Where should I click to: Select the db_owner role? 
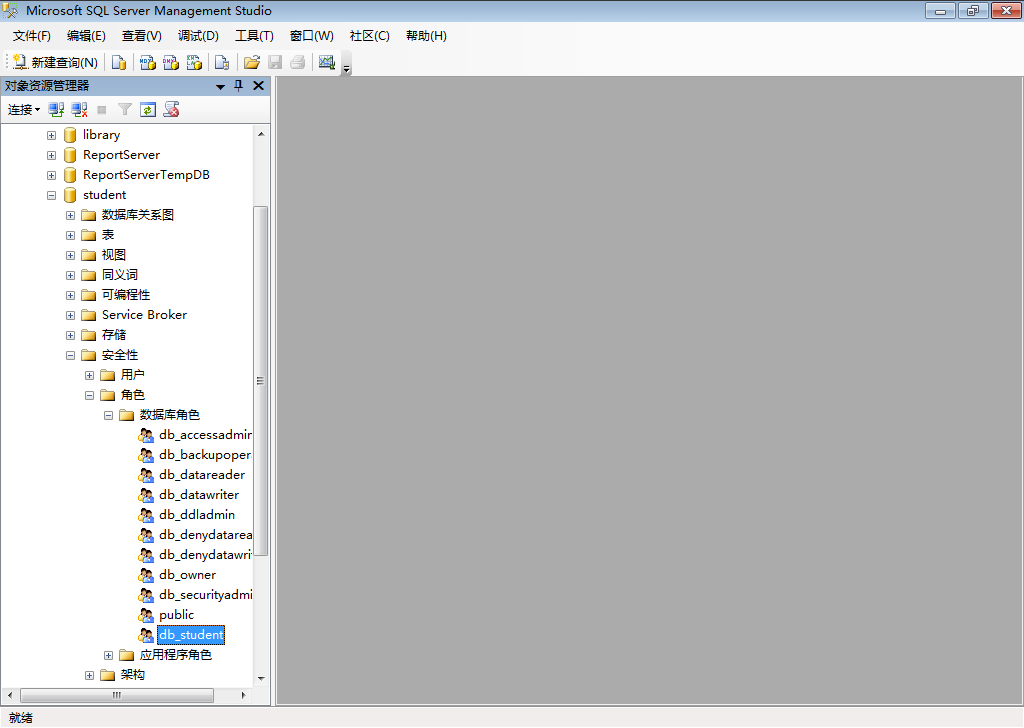click(x=187, y=575)
